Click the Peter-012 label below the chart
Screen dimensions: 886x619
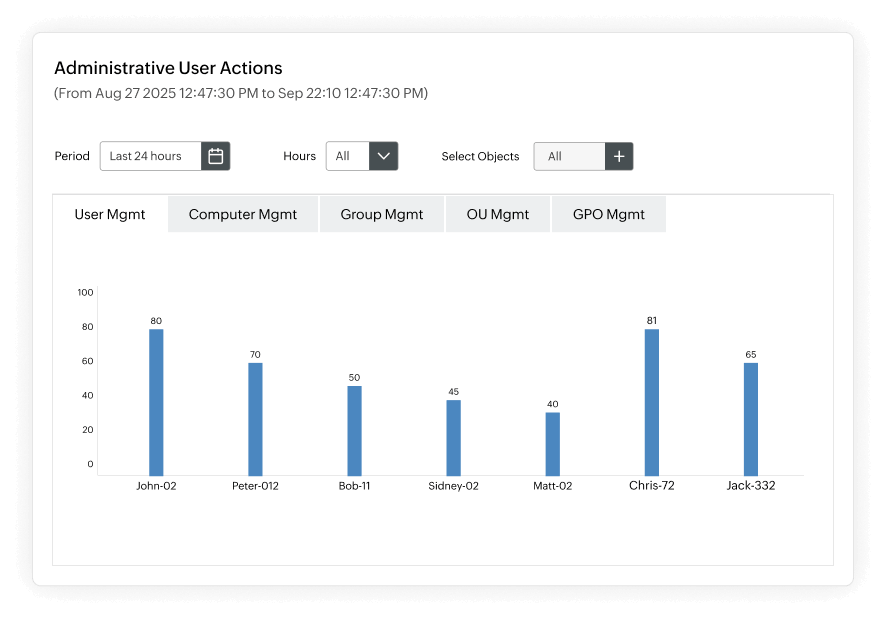click(x=255, y=486)
